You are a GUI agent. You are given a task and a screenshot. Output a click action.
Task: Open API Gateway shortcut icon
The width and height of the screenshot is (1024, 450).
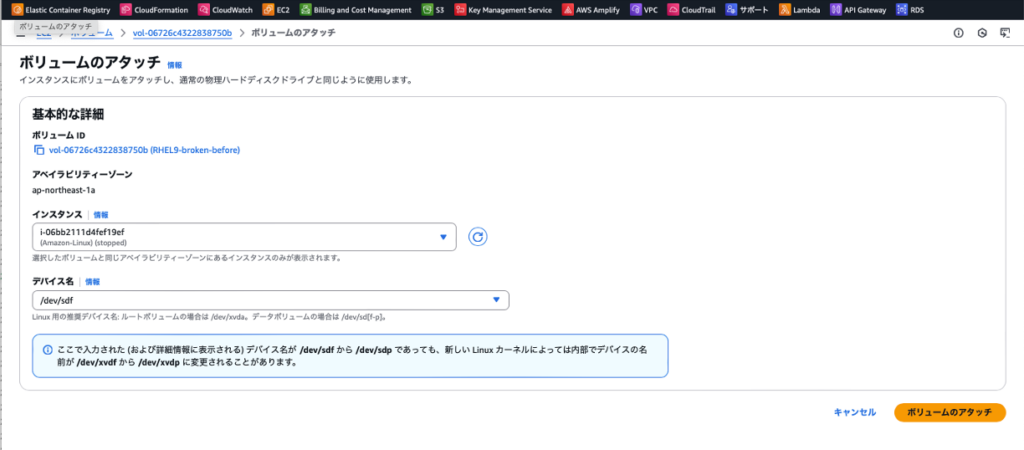(836, 10)
